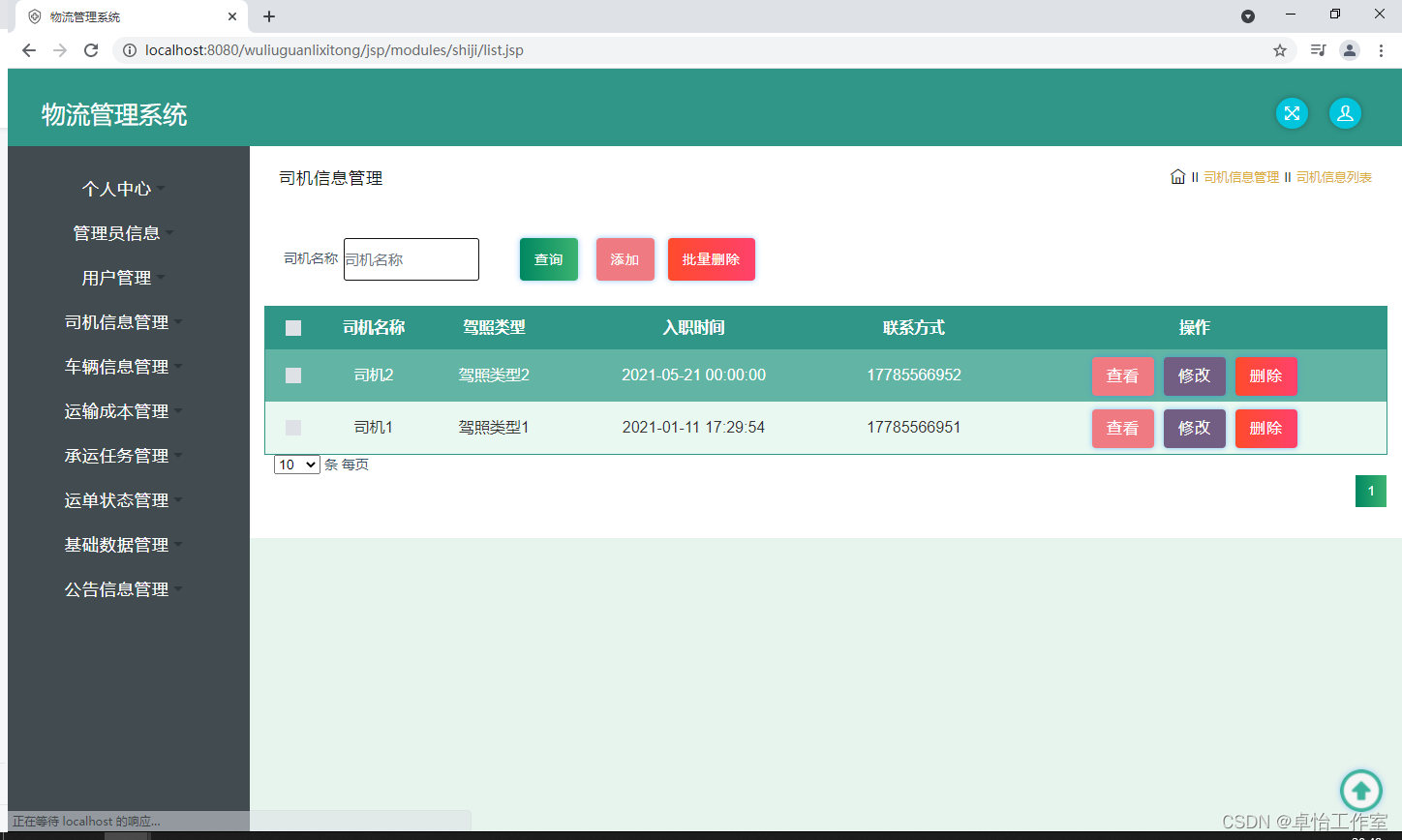Screen dimensions: 1402x840
Task: Click the 查询 search button
Action: [x=549, y=259]
